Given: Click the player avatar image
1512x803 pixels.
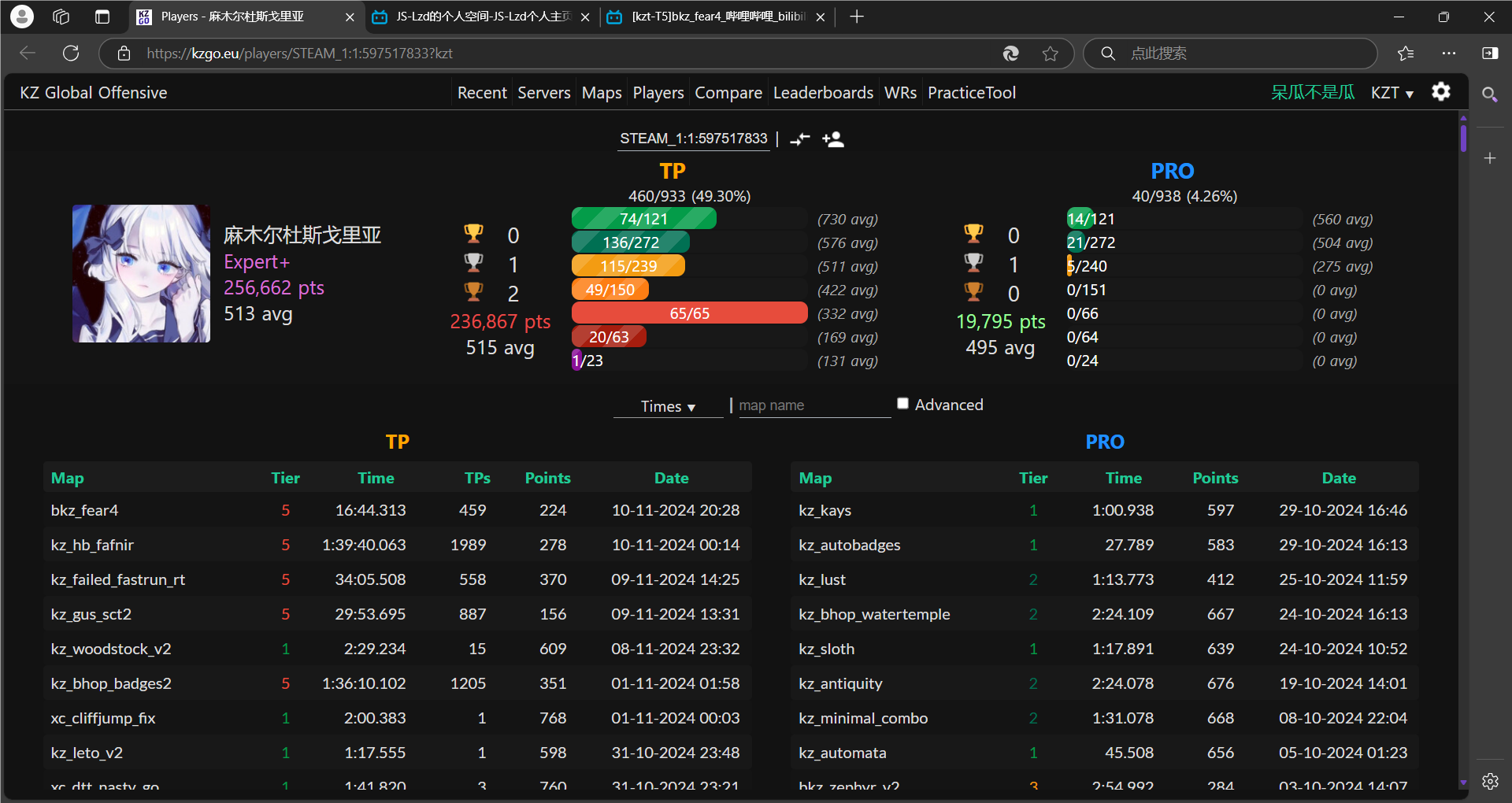Looking at the screenshot, I should (142, 273).
